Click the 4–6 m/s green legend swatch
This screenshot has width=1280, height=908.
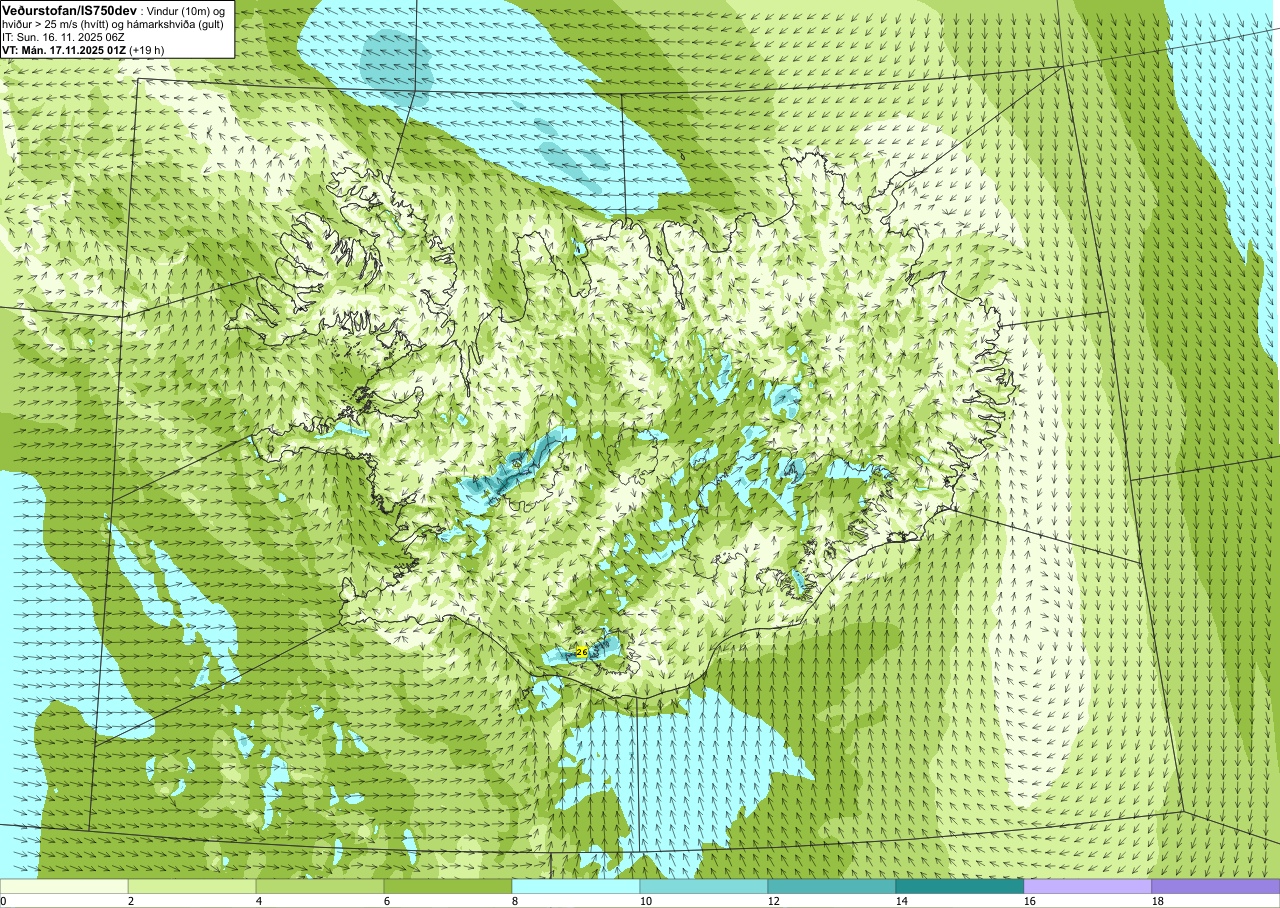coord(320,886)
